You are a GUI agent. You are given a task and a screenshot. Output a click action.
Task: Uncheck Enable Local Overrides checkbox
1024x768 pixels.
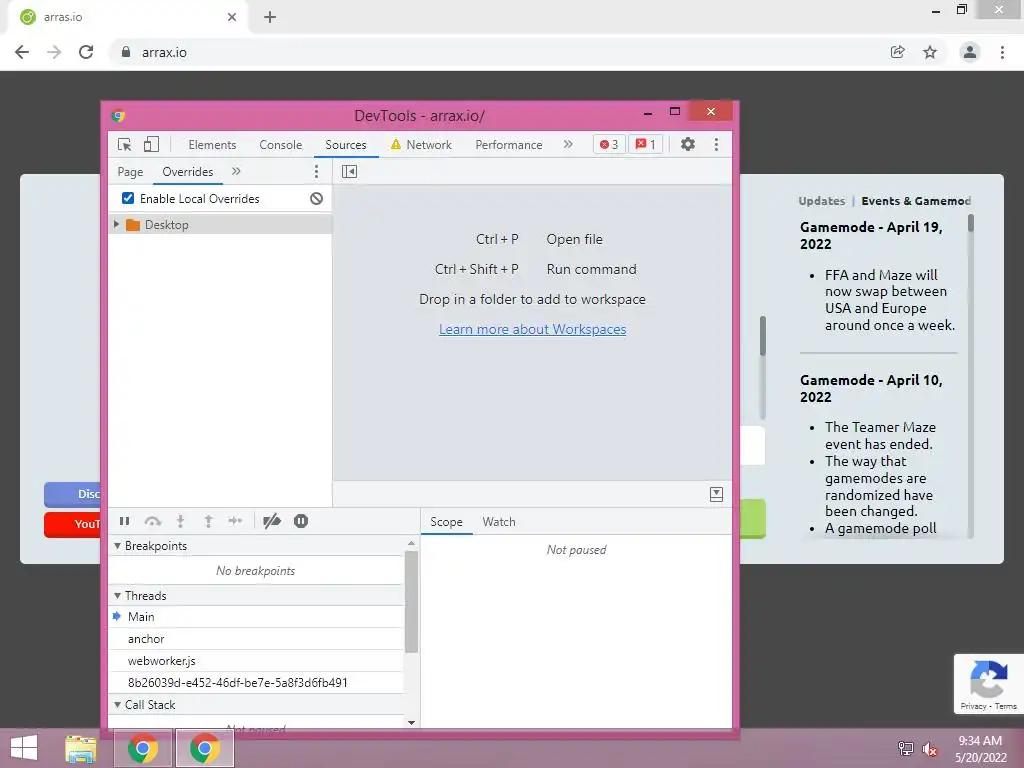click(128, 198)
